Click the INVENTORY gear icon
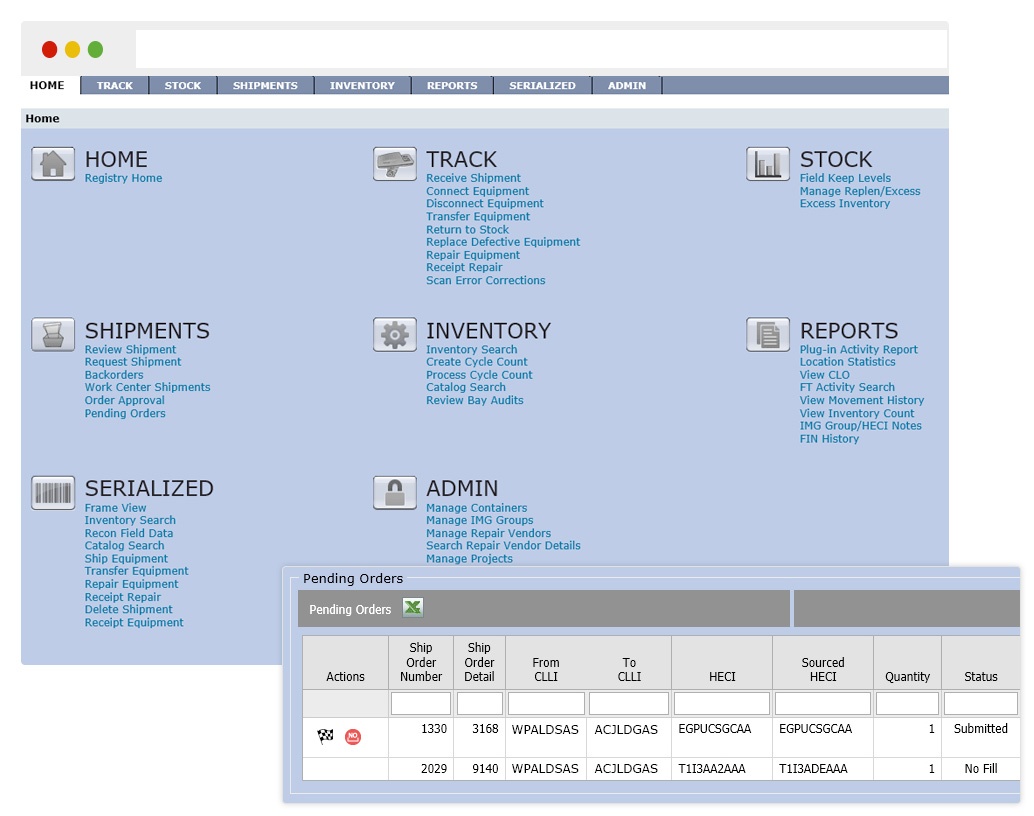Viewport: 1034px width, 816px height. pos(394,334)
